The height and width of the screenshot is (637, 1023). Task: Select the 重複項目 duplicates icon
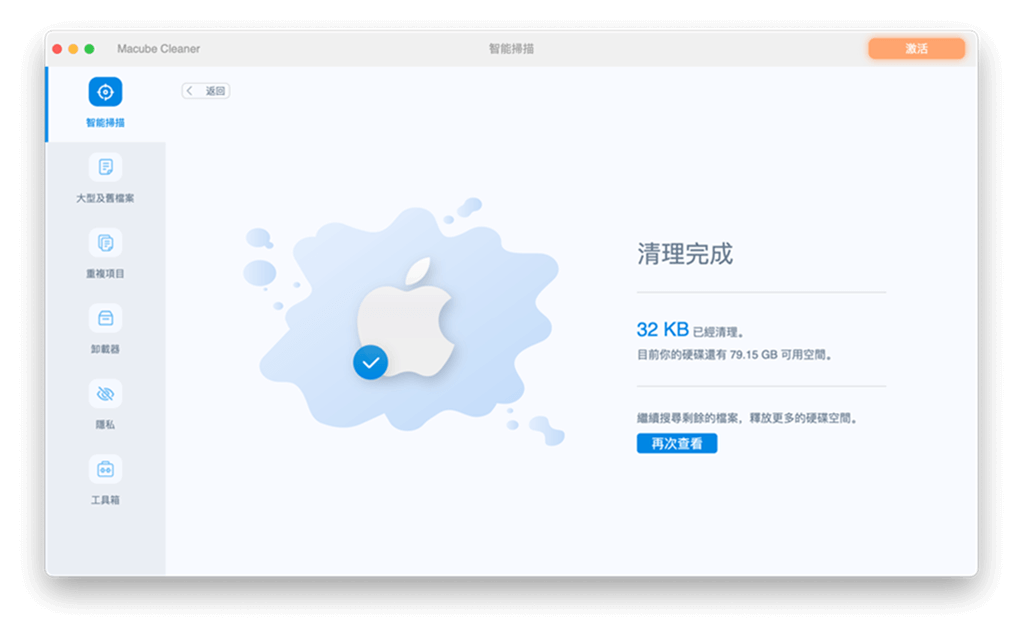(105, 243)
